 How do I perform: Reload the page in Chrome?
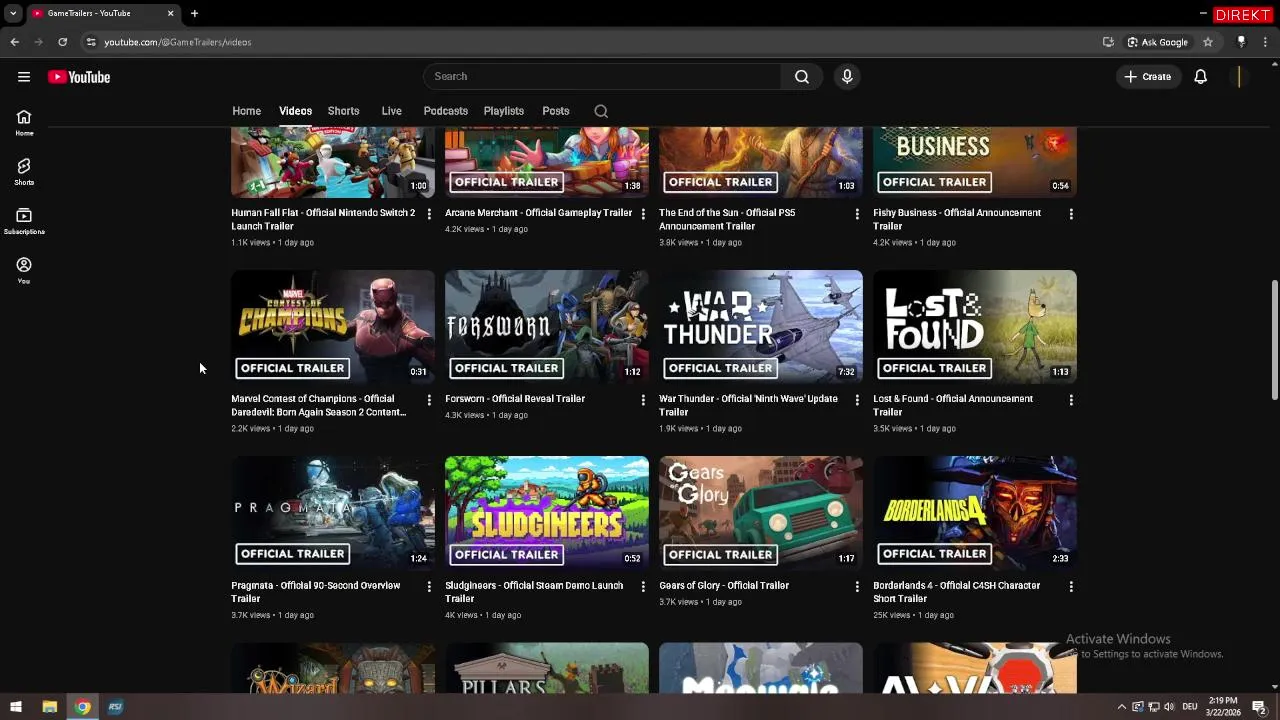point(62,42)
